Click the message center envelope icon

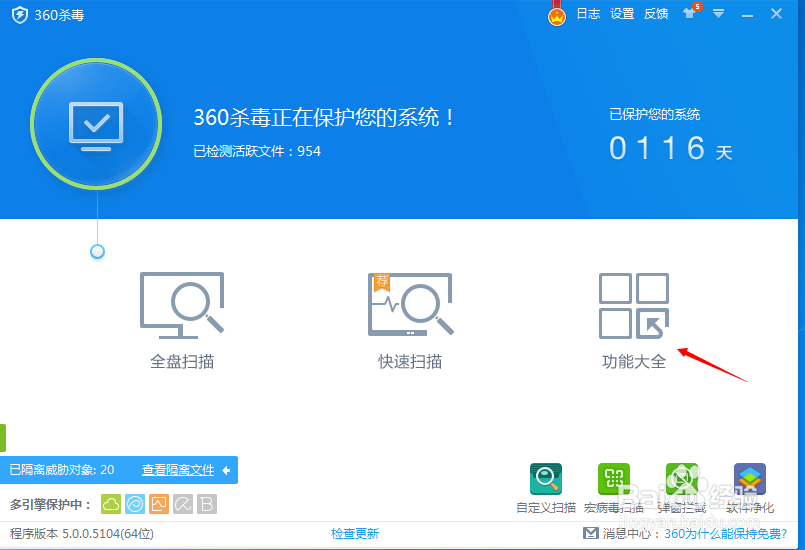pyautogui.click(x=590, y=534)
